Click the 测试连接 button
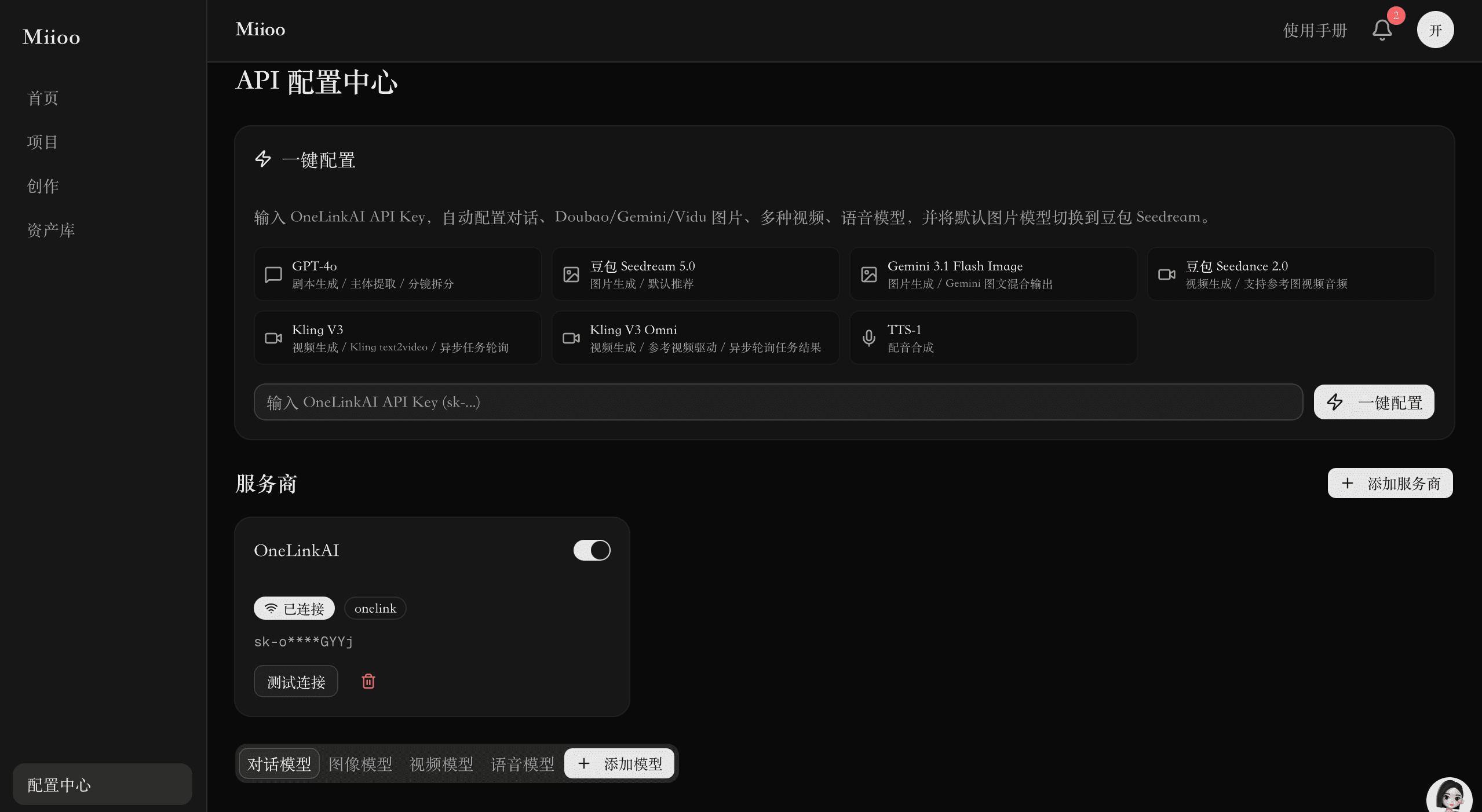This screenshot has width=1482, height=812. pyautogui.click(x=296, y=681)
